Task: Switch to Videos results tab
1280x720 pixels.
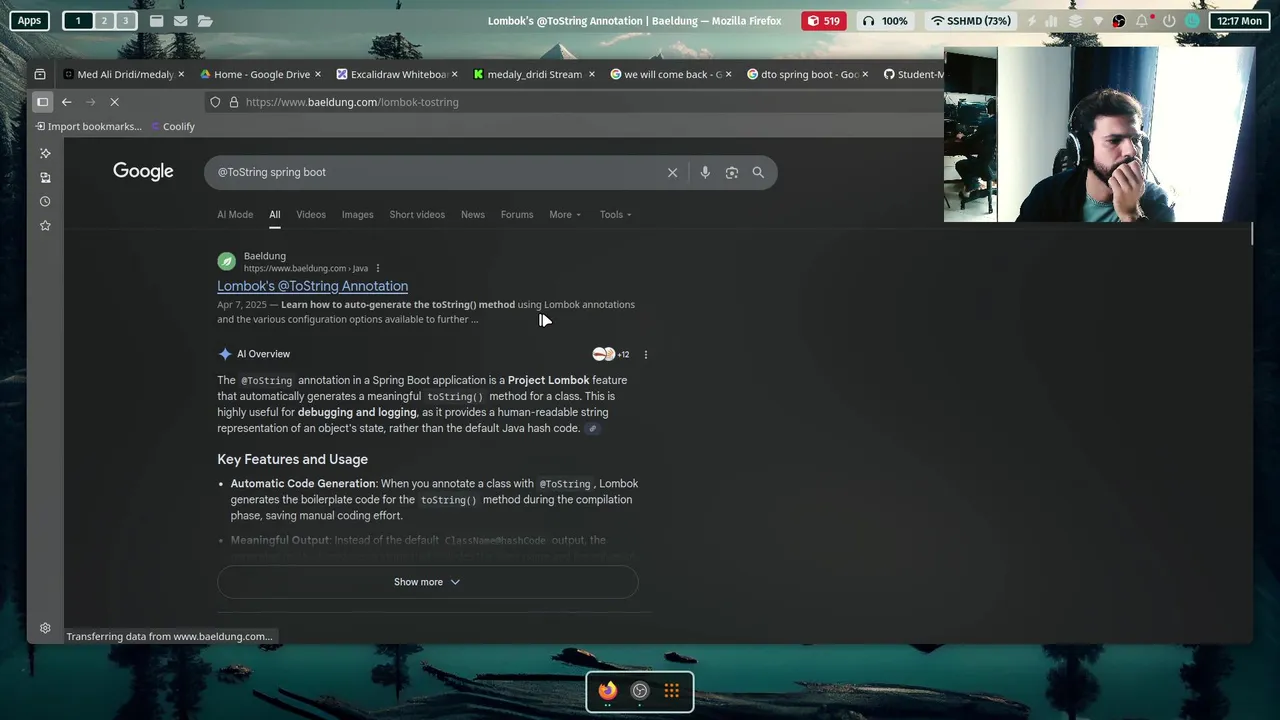Action: [311, 214]
